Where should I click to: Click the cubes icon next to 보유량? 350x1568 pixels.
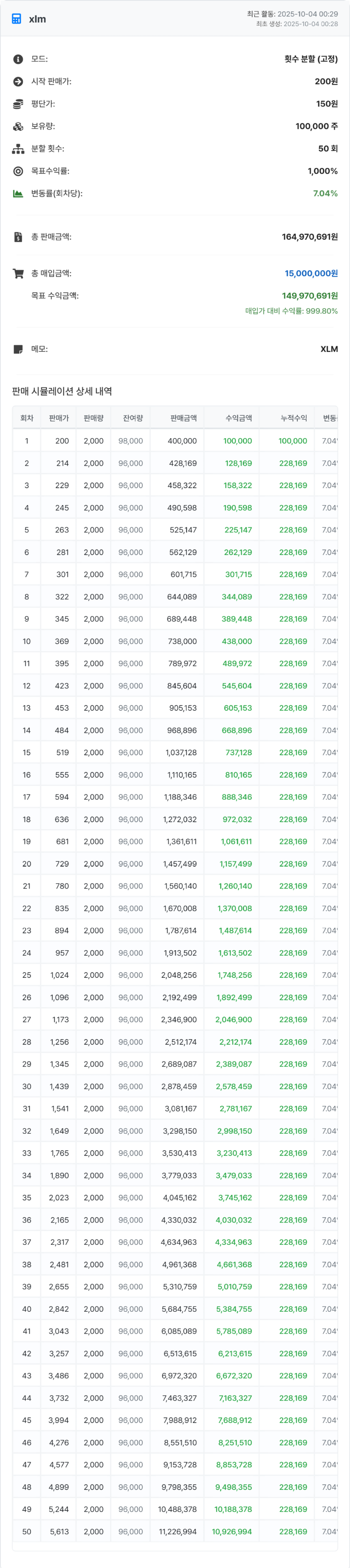coord(18,127)
